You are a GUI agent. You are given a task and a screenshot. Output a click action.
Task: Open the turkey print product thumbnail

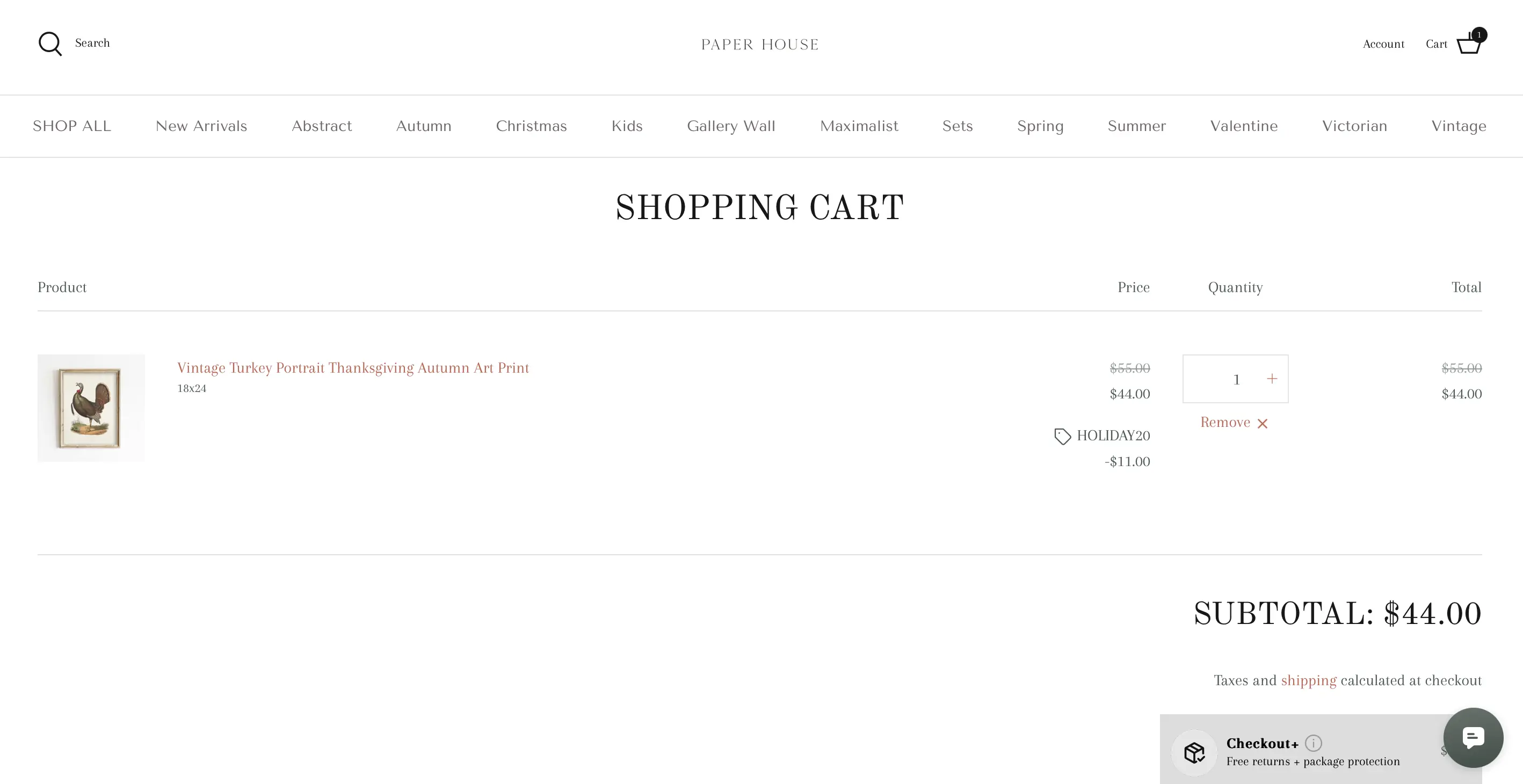(x=91, y=408)
